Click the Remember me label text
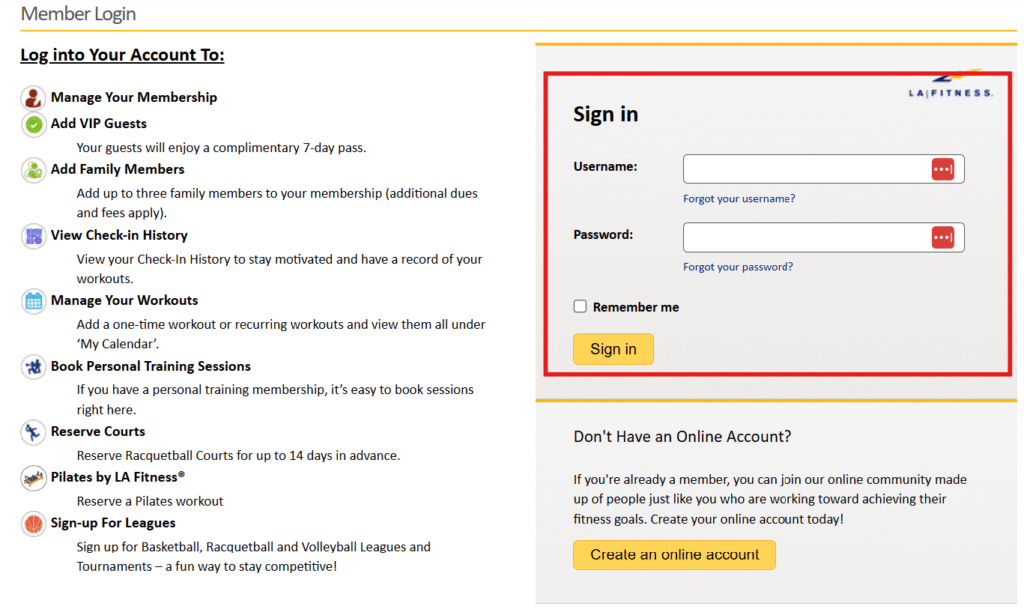1024x609 pixels. tap(635, 308)
